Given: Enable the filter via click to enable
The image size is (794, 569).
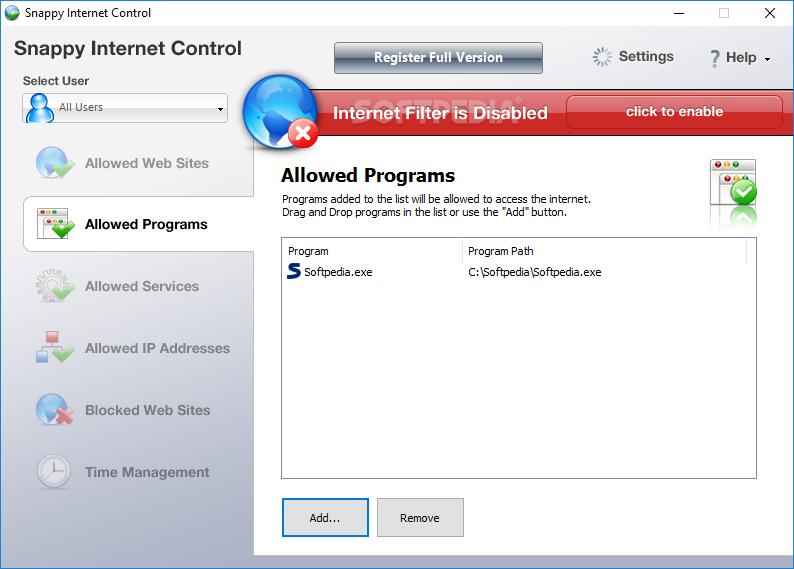Looking at the screenshot, I should [x=674, y=112].
